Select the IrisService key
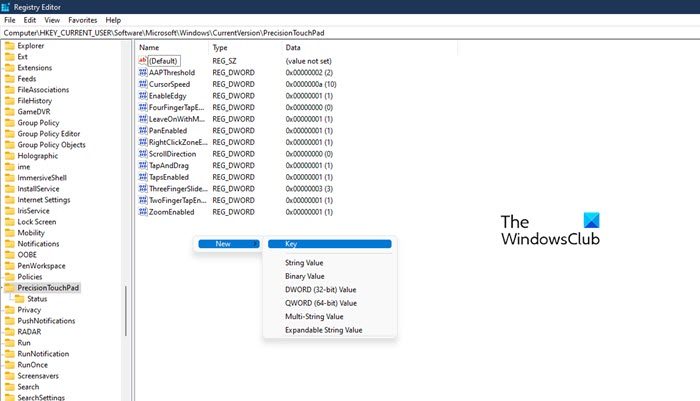 pos(33,211)
